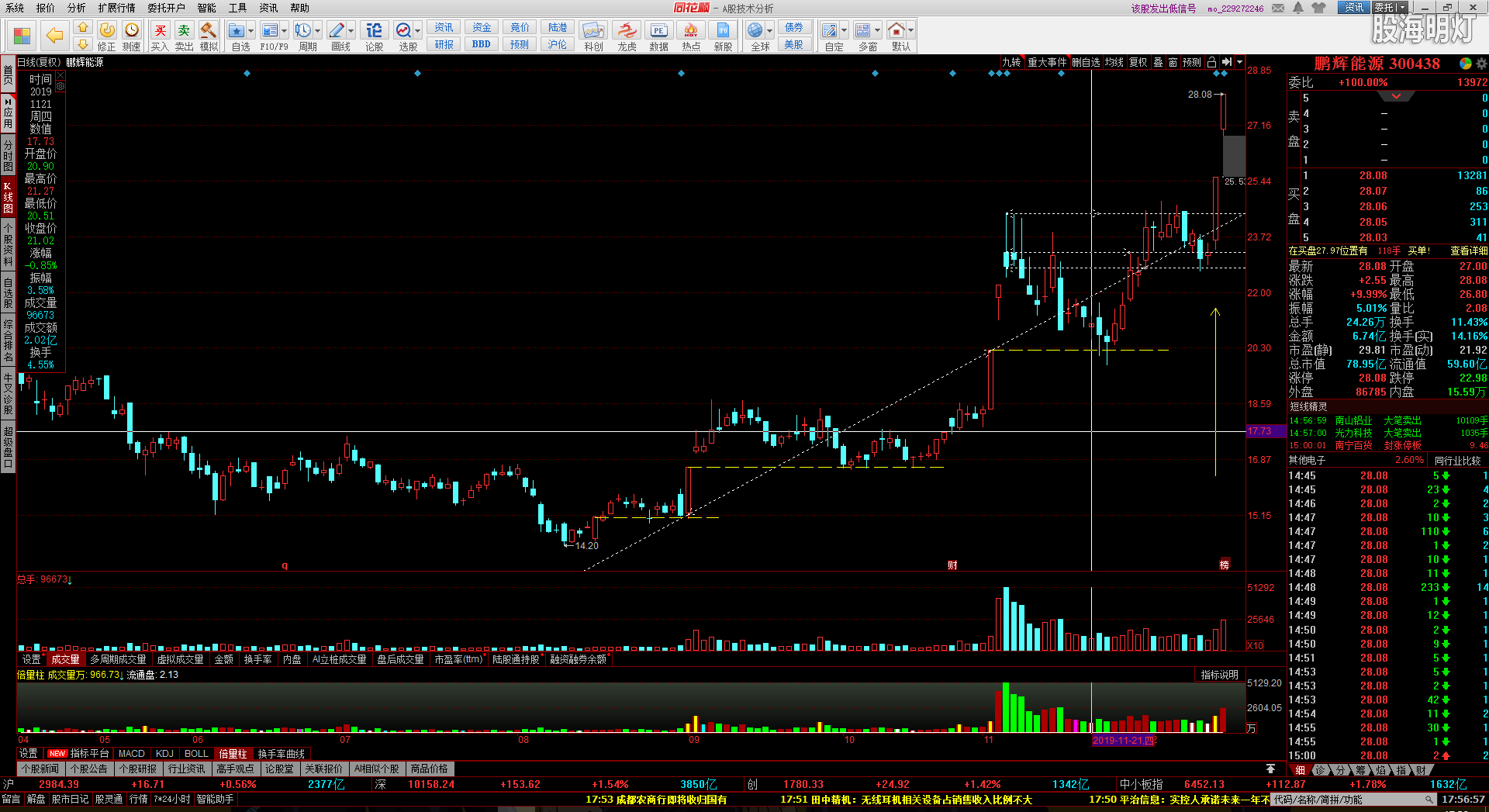Toggle 均线 moving averages on chart
This screenshot has width=1489, height=812.
point(1114,62)
